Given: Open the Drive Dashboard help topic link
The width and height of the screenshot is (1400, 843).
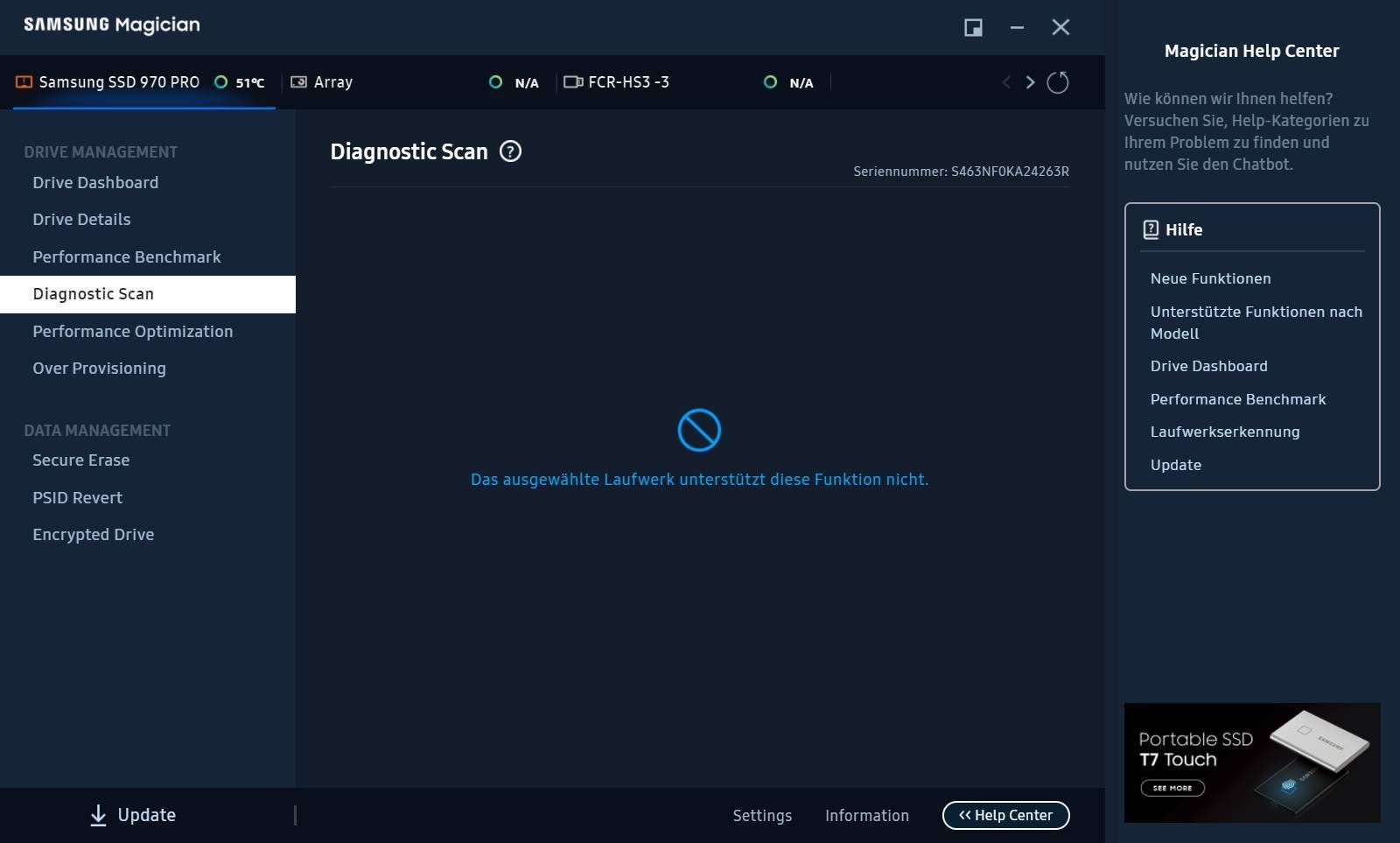Looking at the screenshot, I should point(1208,366).
